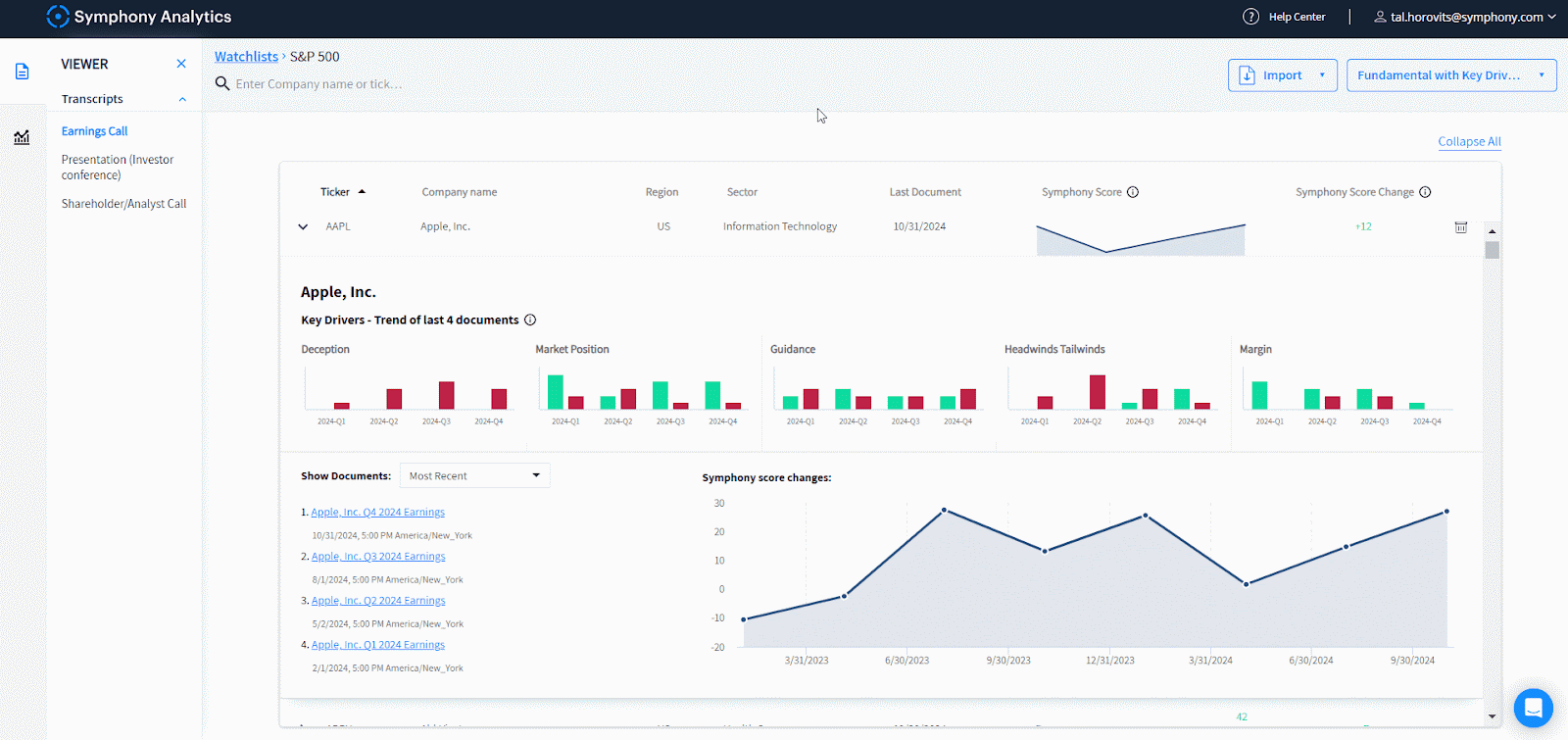This screenshot has height=740, width=1568.
Task: Select Shareholder/Analyst Call type
Action: click(123, 204)
